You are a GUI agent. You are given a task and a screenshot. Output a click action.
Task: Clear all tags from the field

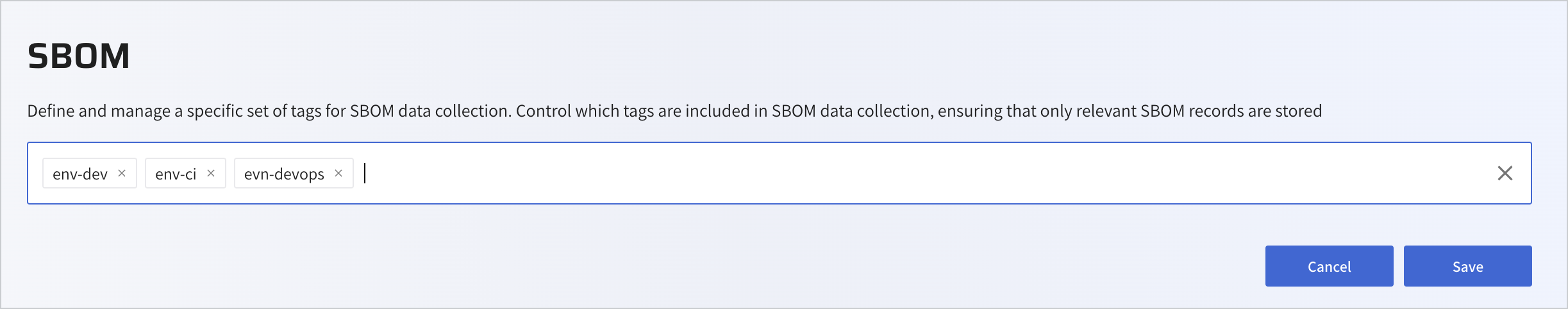(1505, 173)
